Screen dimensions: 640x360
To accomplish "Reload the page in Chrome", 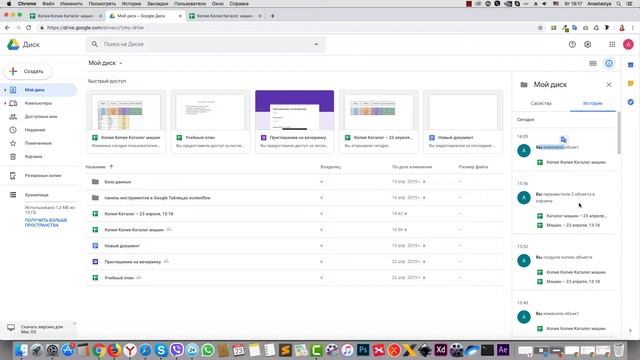I will [29, 28].
